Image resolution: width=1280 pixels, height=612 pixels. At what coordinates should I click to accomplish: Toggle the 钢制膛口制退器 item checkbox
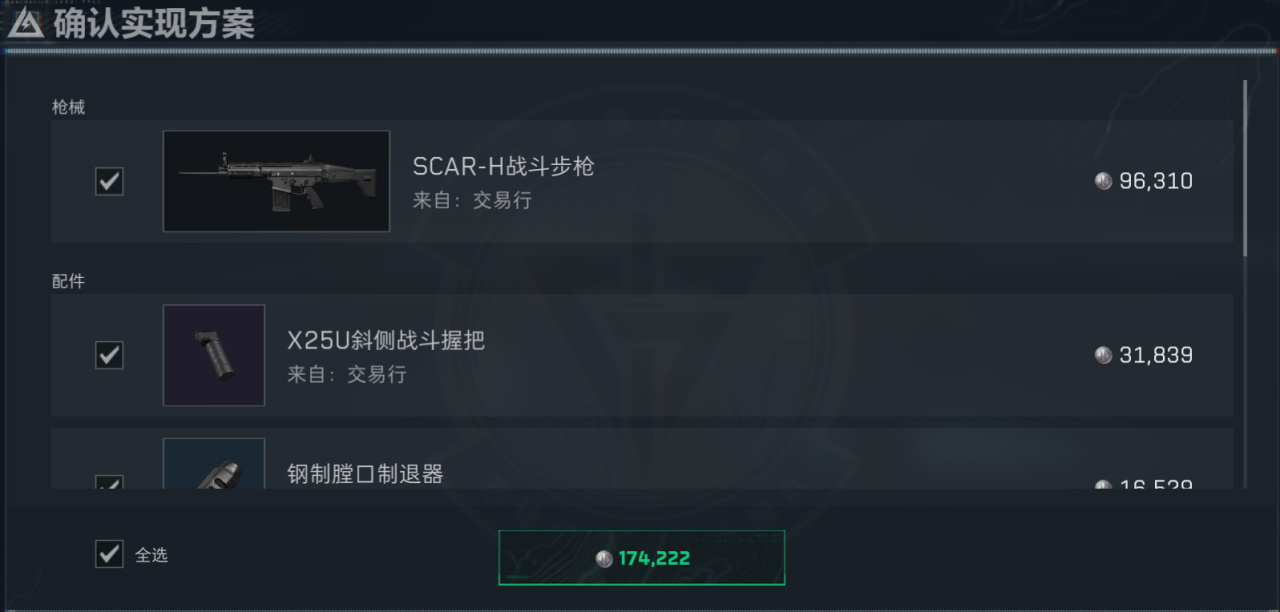point(109,483)
